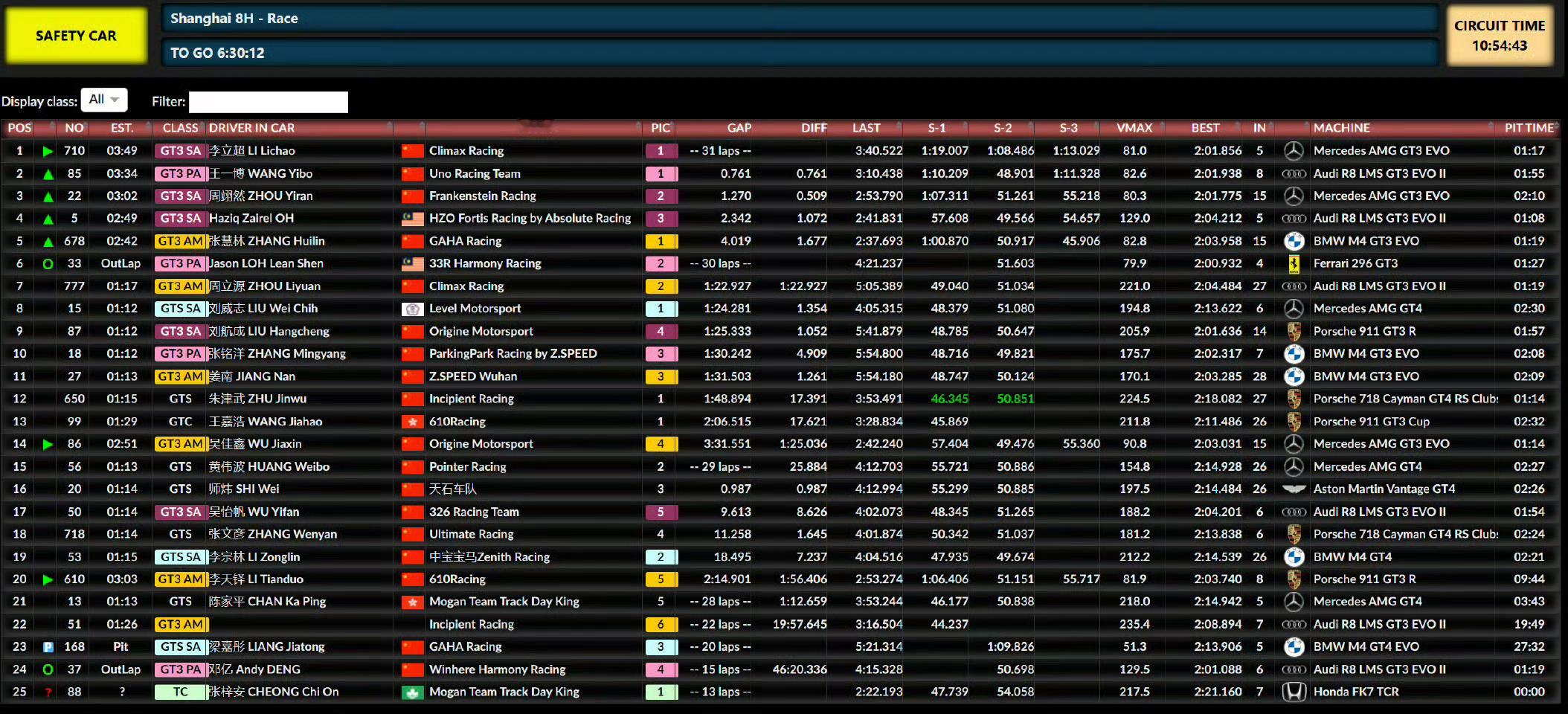1568x714 pixels.
Task: Click the China flag beside Uno Racing Team
Action: click(x=412, y=174)
